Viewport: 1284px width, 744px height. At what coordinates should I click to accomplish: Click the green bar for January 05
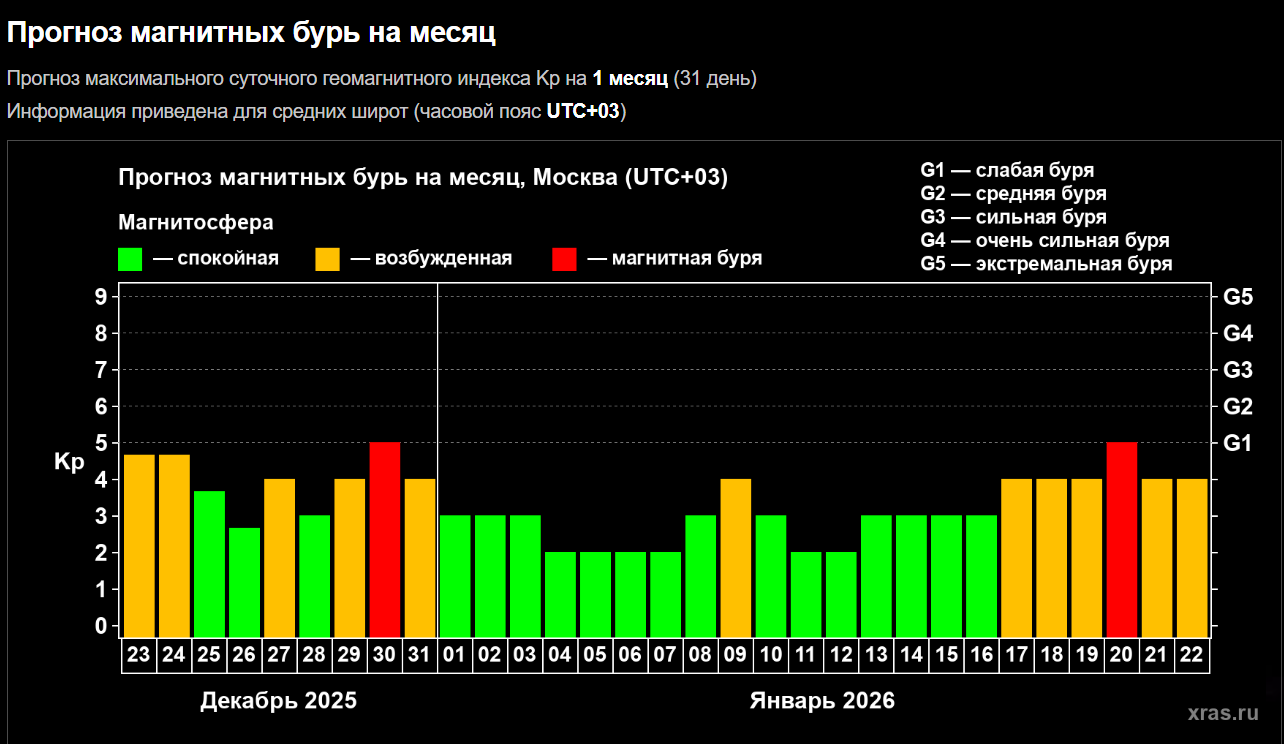pos(595,594)
